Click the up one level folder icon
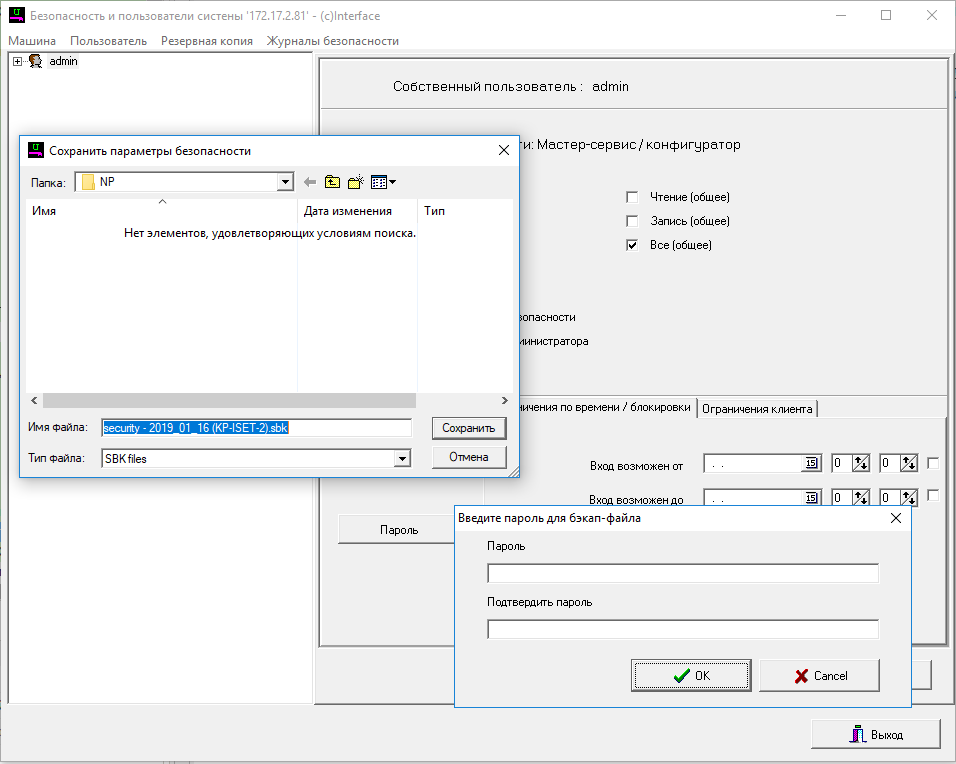 [332, 182]
